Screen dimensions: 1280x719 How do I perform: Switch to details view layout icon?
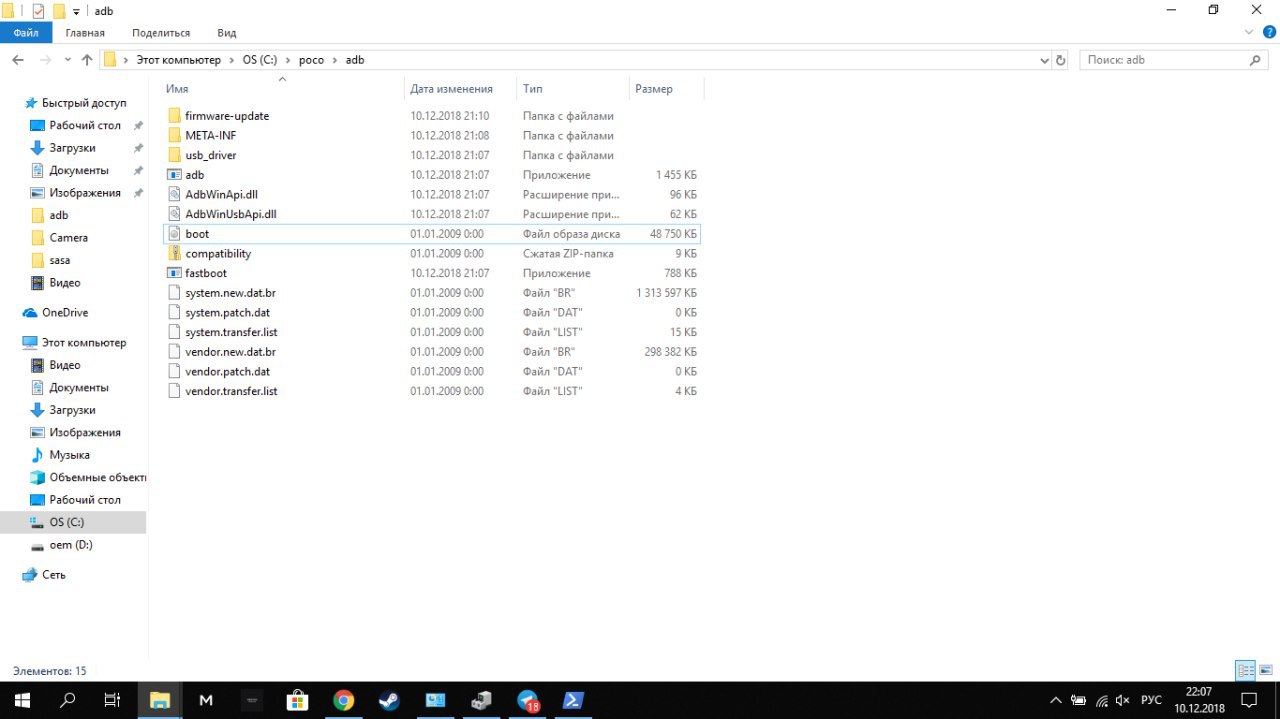[1246, 670]
